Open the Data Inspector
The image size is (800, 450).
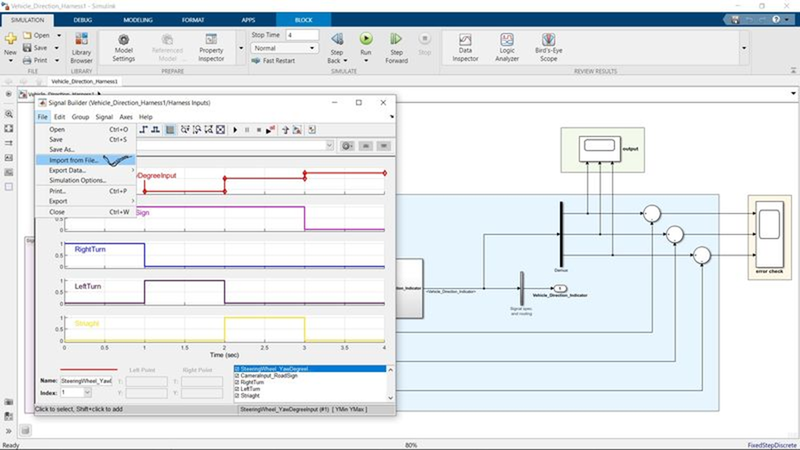click(465, 47)
